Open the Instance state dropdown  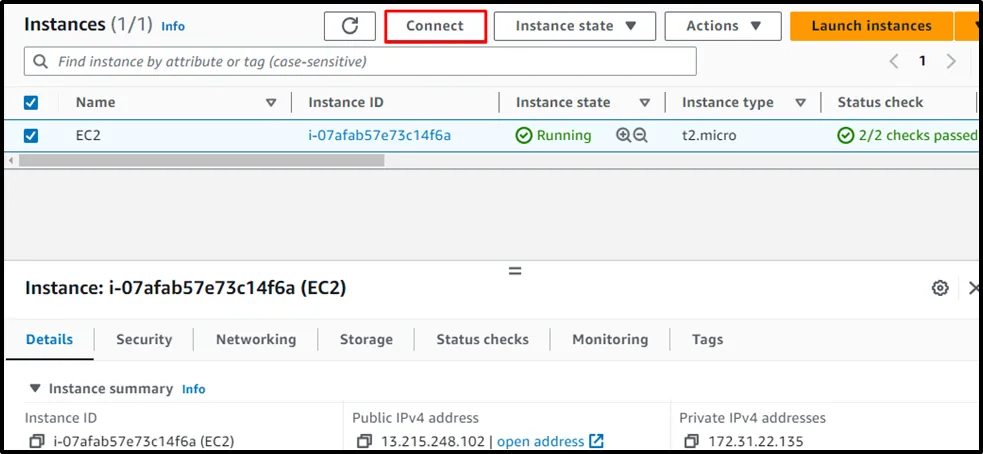pyautogui.click(x=575, y=26)
